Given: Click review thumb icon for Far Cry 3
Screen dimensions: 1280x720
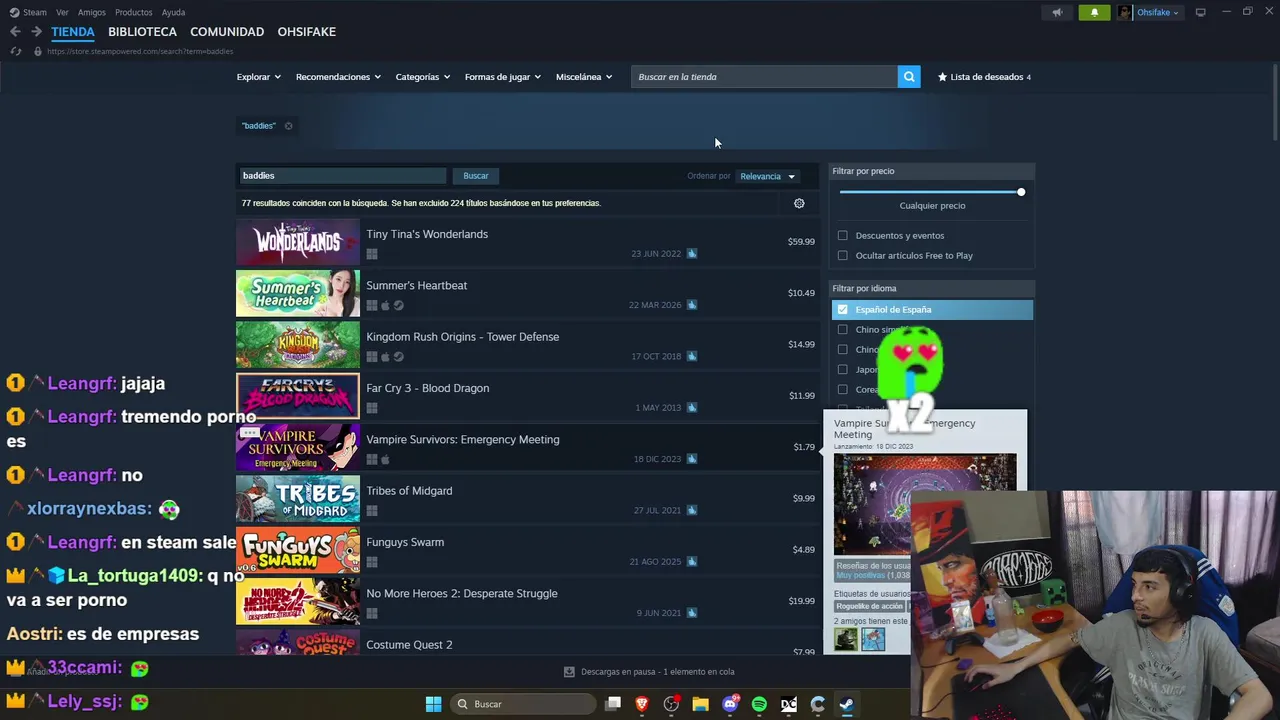Looking at the screenshot, I should 692,408.
